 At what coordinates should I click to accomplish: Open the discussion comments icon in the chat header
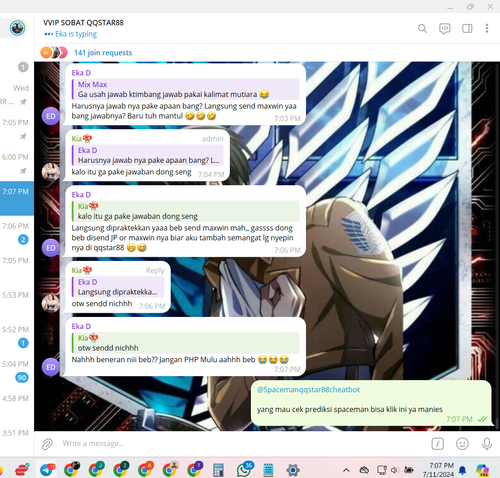coord(445,29)
